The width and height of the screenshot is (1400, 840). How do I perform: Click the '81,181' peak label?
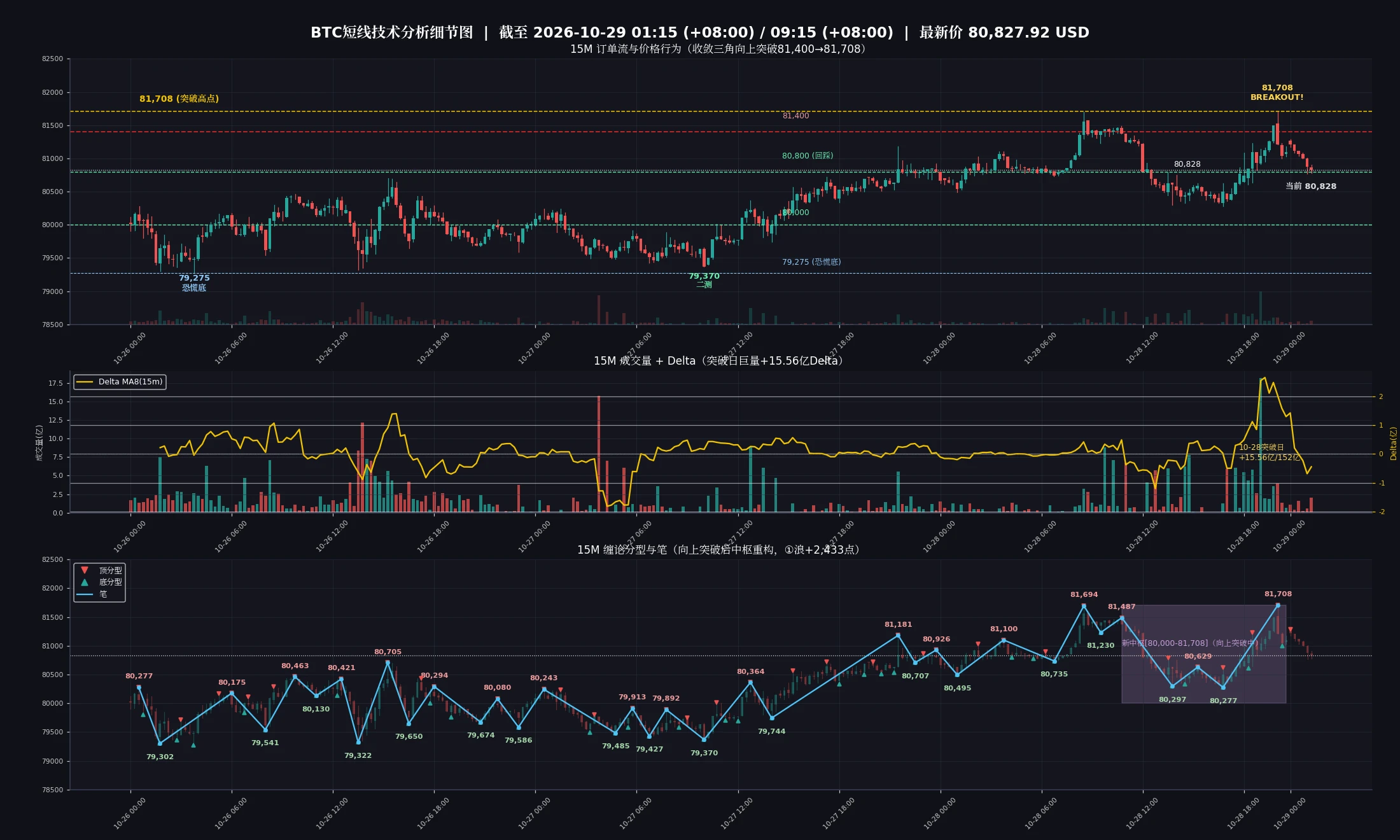coord(898,624)
